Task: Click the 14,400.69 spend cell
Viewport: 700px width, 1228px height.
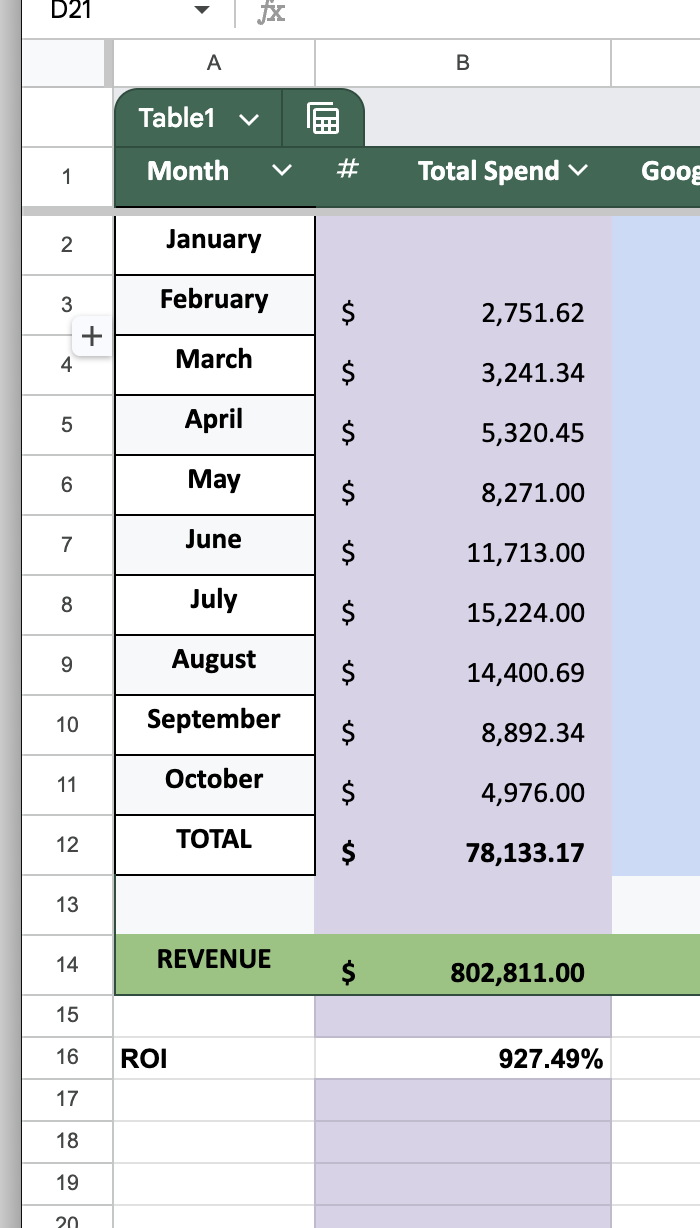Action: click(462, 665)
